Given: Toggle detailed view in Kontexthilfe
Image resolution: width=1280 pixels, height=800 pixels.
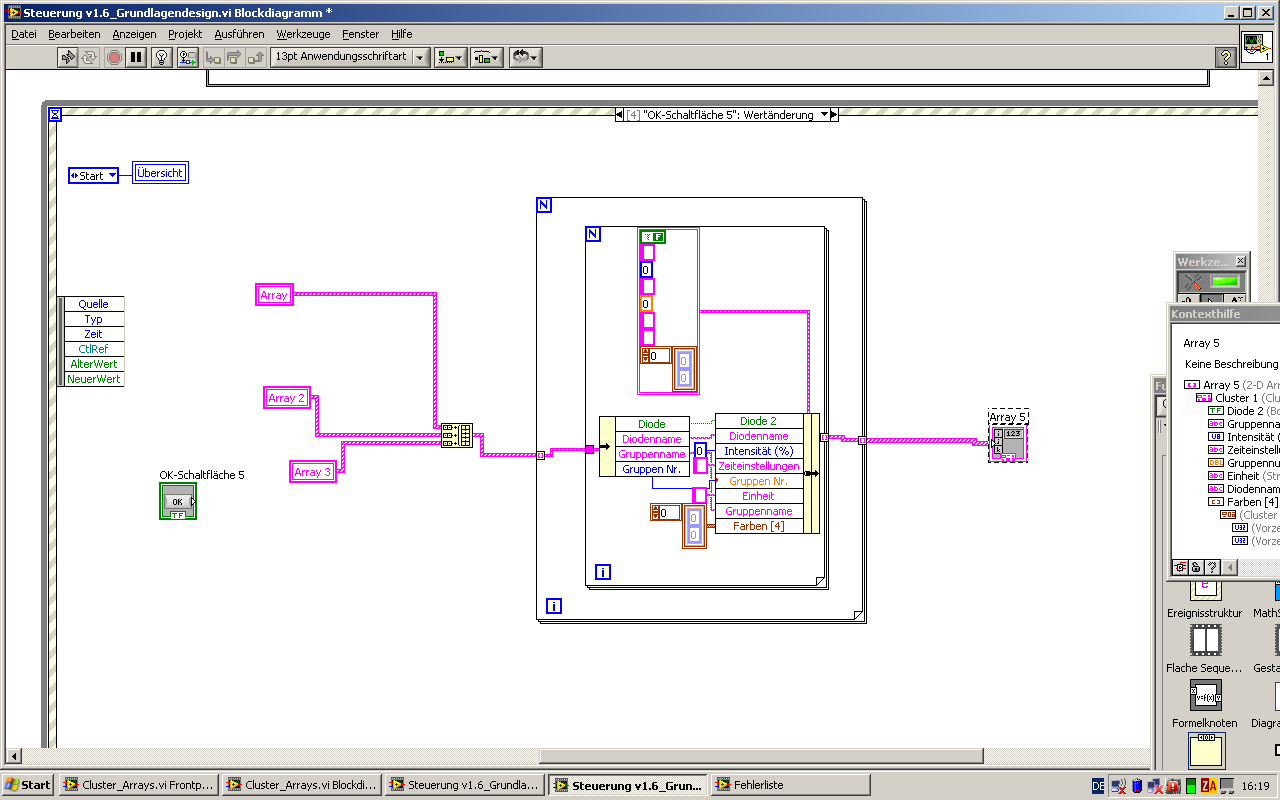Looking at the screenshot, I should (x=1180, y=567).
